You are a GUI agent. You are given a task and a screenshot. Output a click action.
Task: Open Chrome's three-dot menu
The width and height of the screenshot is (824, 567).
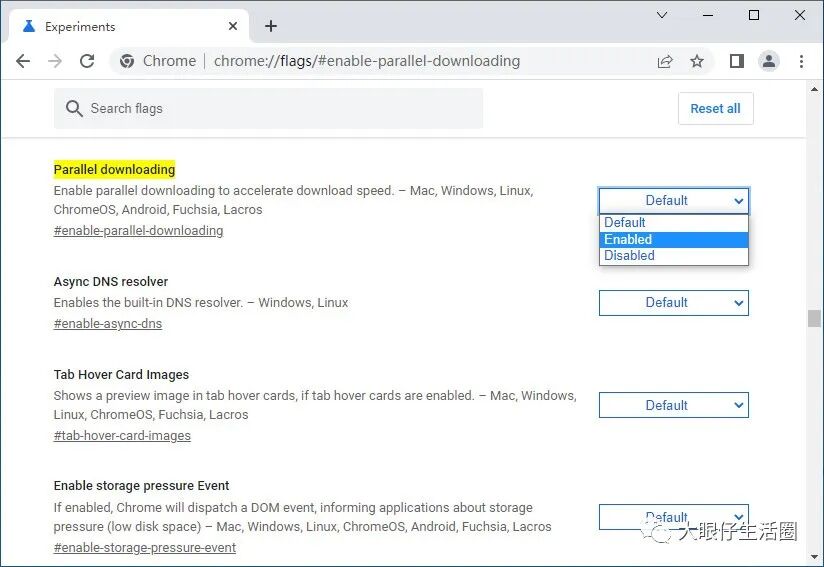pos(801,61)
